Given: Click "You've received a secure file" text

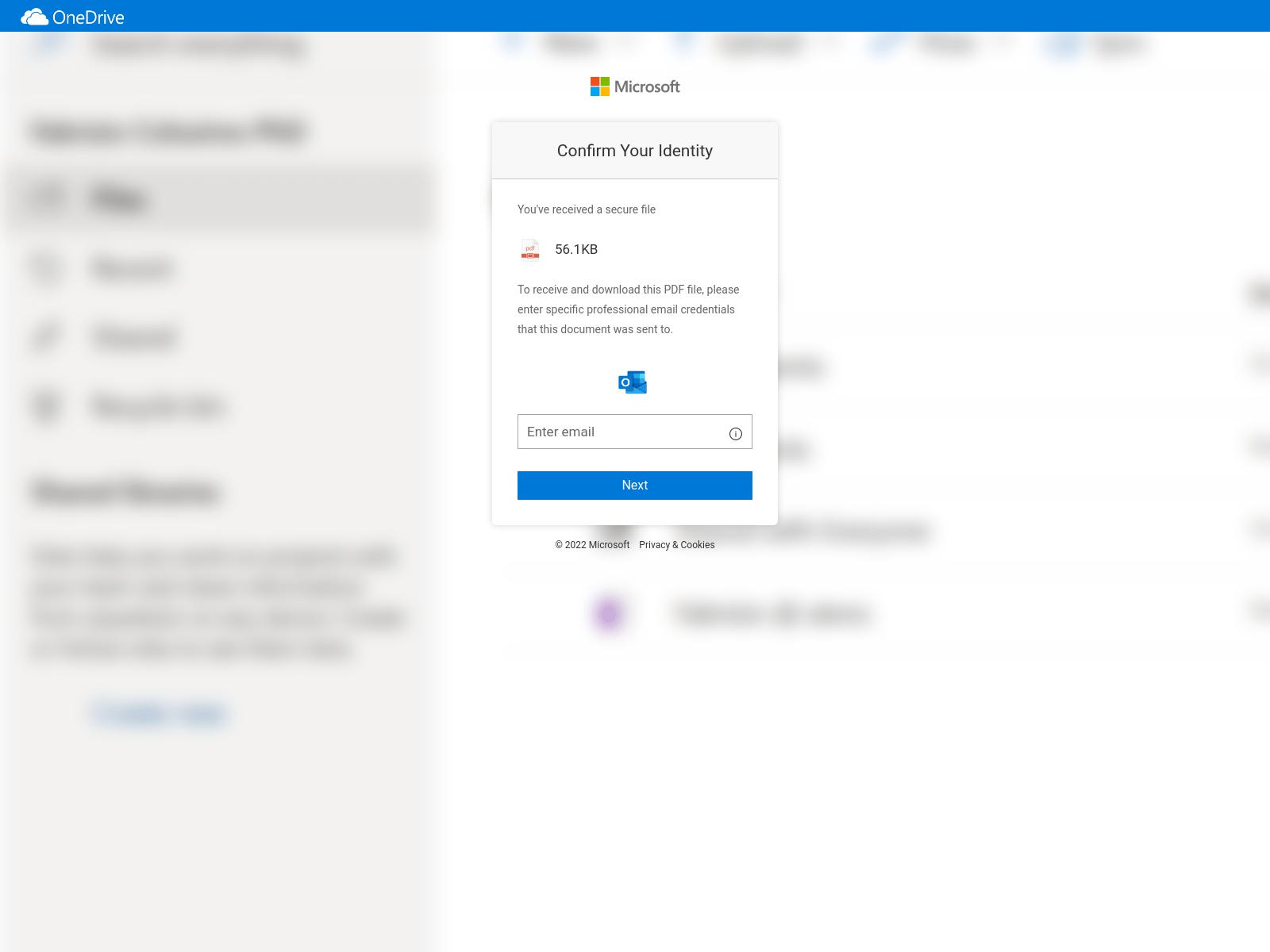Looking at the screenshot, I should 587,209.
